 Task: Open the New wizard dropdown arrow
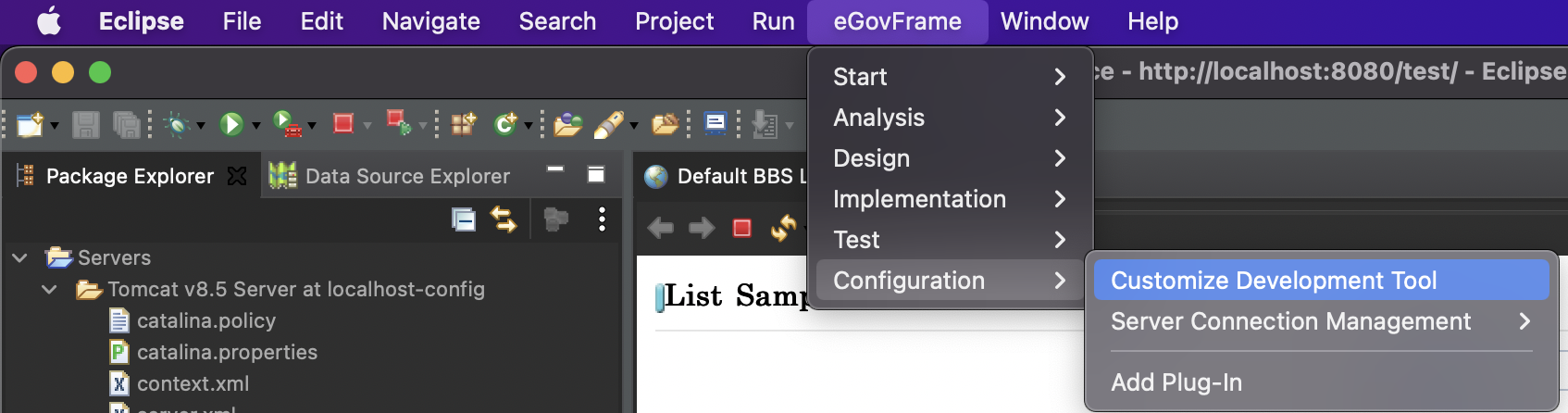point(55,126)
